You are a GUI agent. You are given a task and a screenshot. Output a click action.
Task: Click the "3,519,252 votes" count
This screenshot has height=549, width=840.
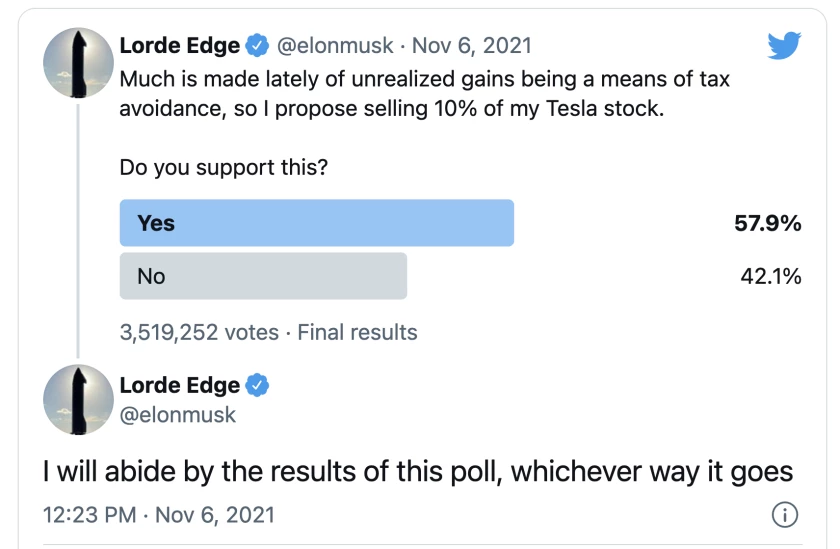[x=199, y=331]
